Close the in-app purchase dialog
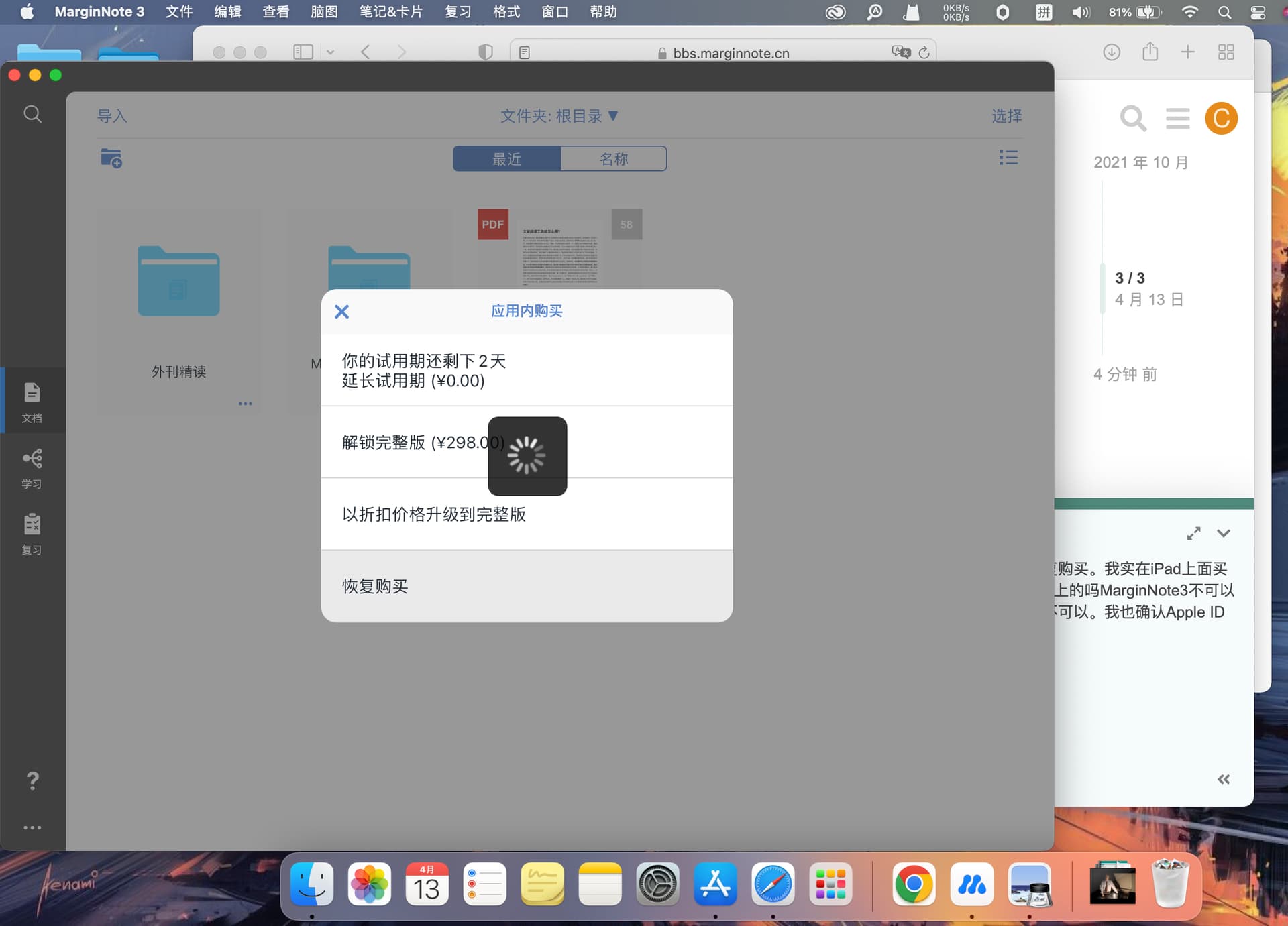The image size is (1288, 926). pyautogui.click(x=341, y=312)
